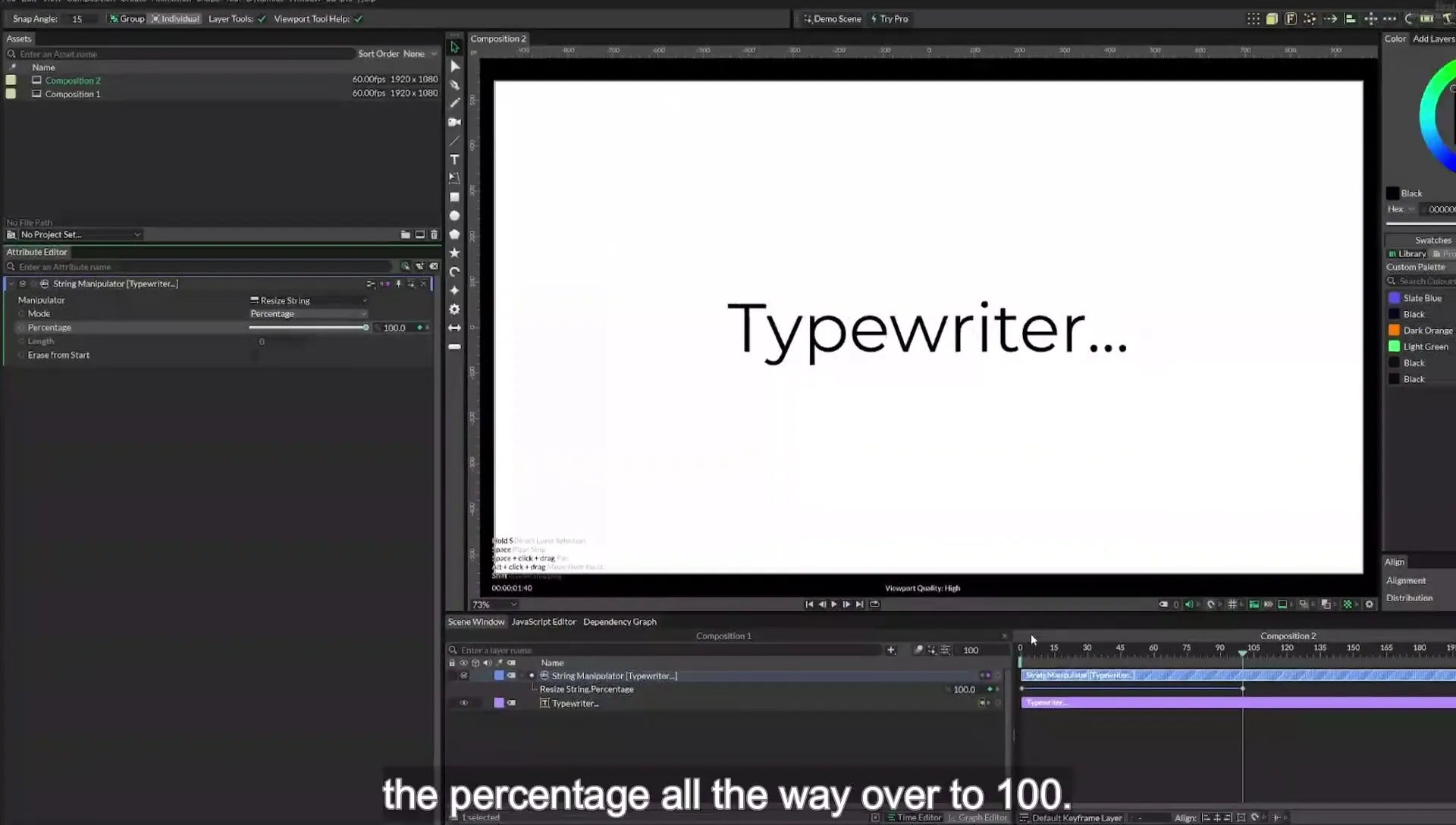
Task: Select the Arc shape tool
Action: [x=454, y=271]
